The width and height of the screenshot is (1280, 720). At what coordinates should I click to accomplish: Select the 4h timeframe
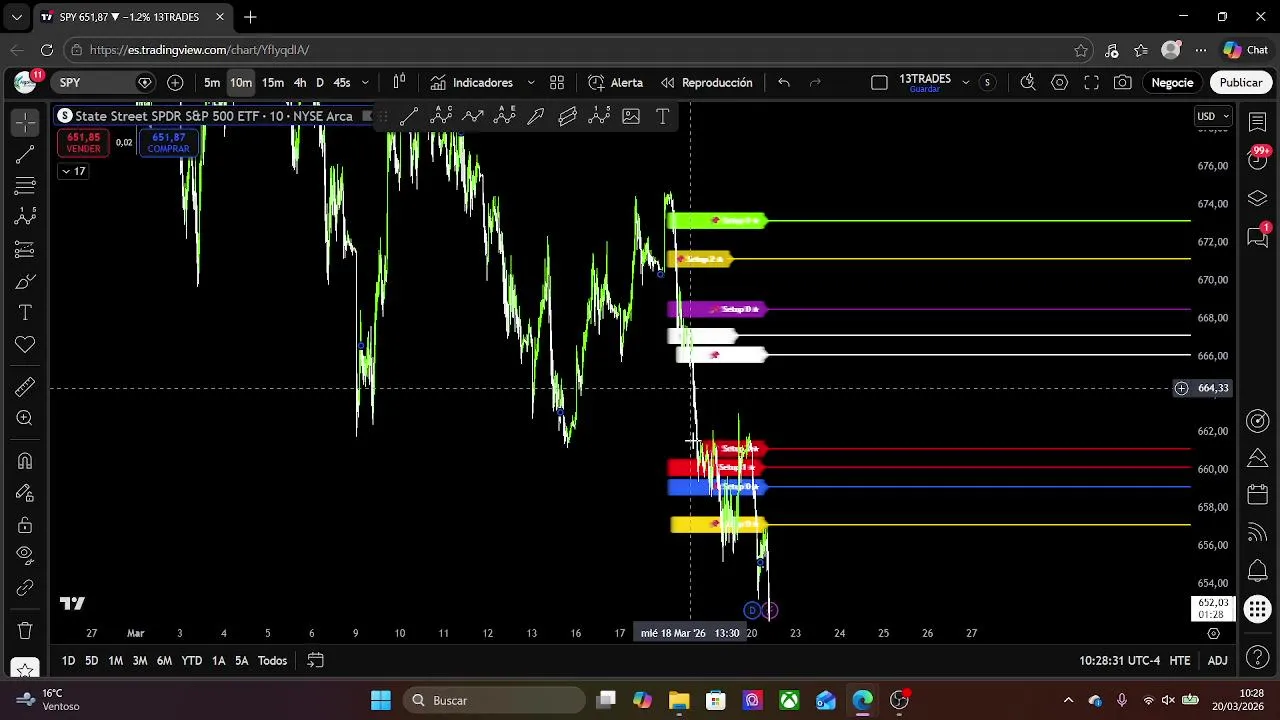[x=300, y=83]
